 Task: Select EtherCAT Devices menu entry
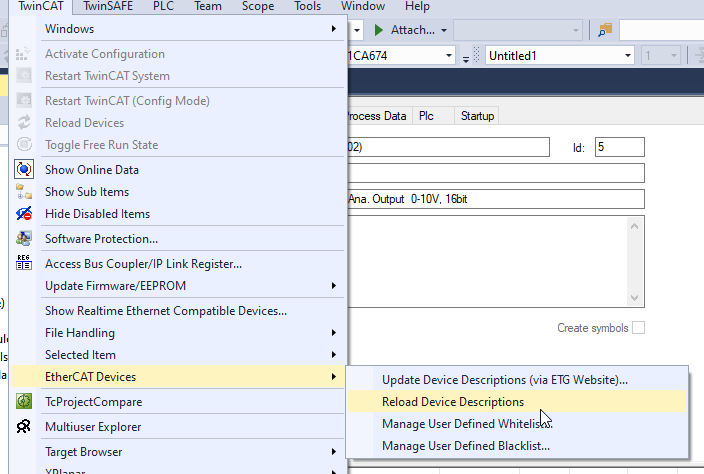pos(179,377)
